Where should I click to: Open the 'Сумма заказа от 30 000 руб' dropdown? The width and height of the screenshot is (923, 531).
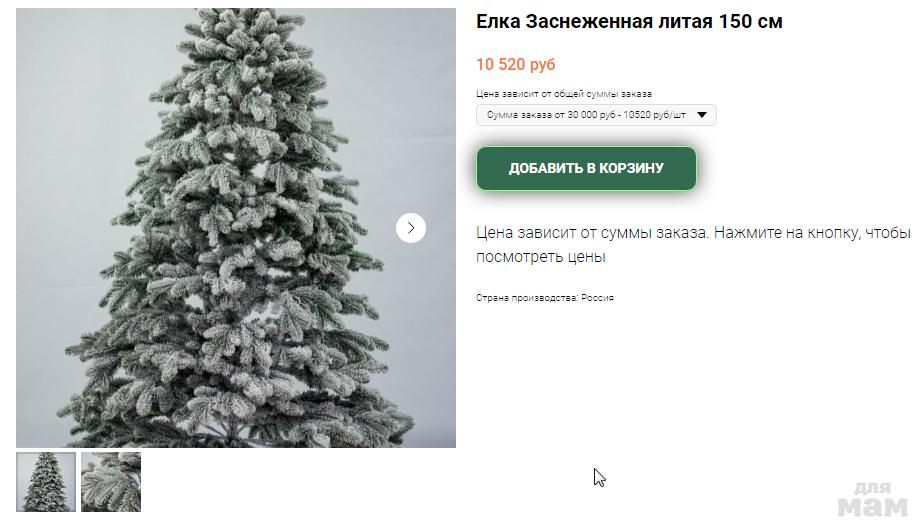click(596, 115)
